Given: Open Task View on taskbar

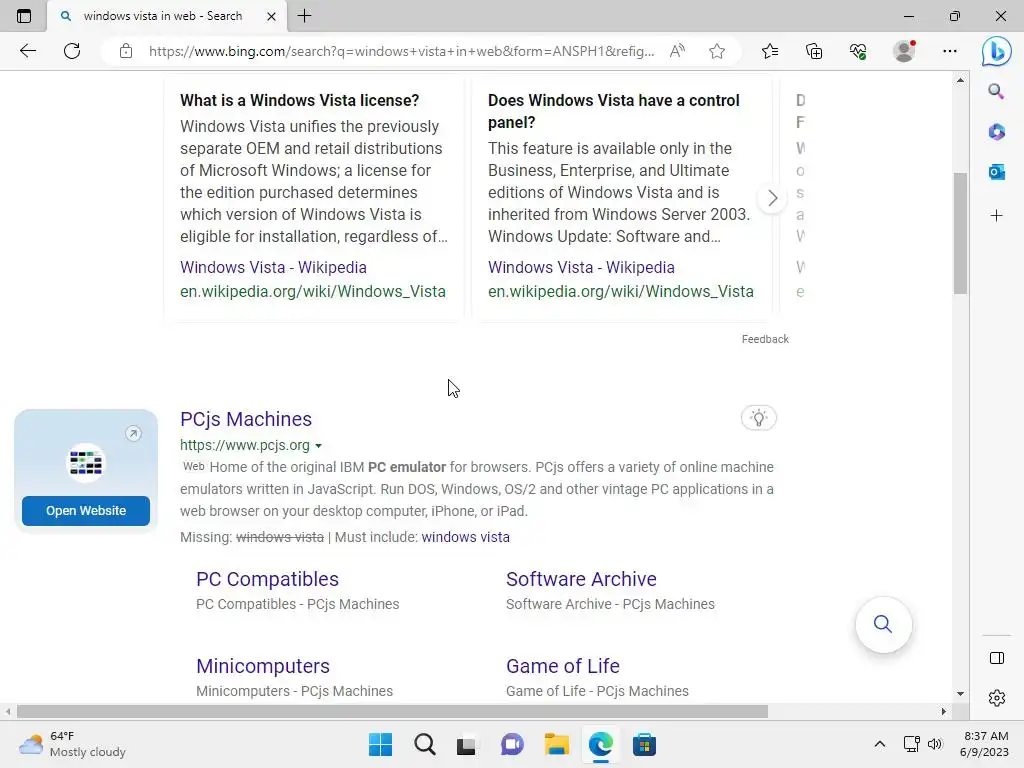Looking at the screenshot, I should [x=466, y=745].
